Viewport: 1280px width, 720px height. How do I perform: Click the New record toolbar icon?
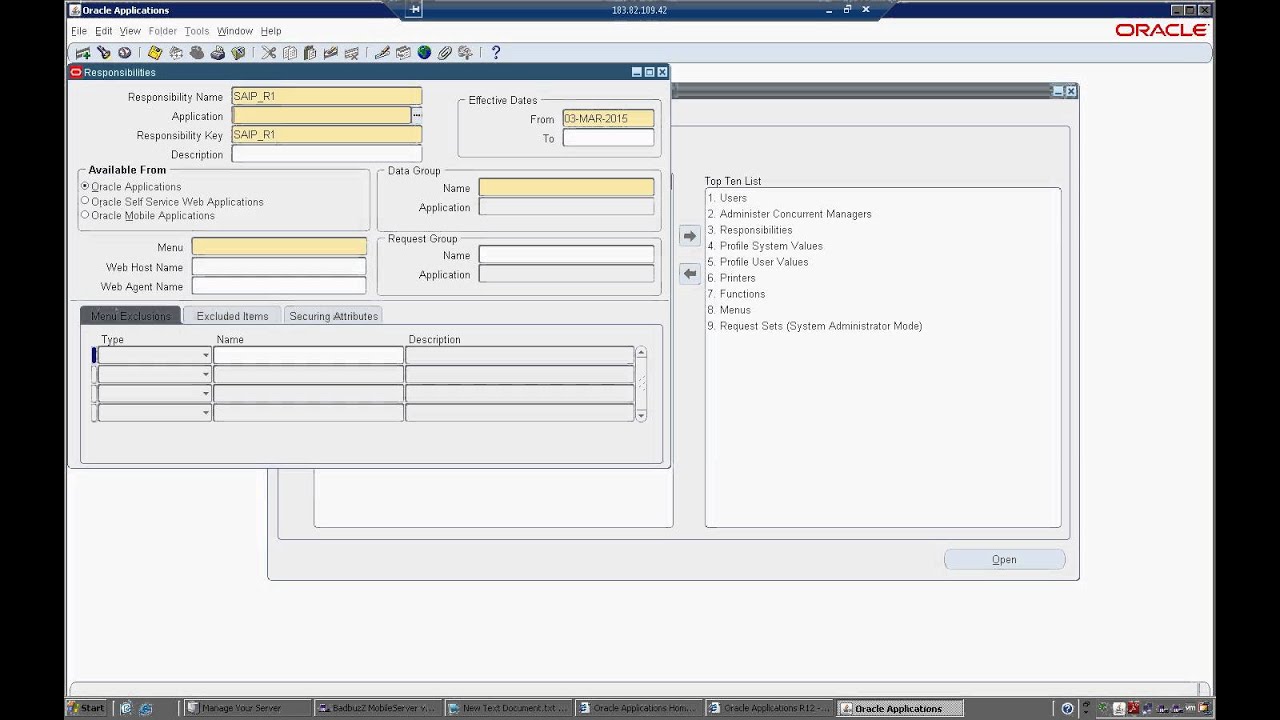83,53
